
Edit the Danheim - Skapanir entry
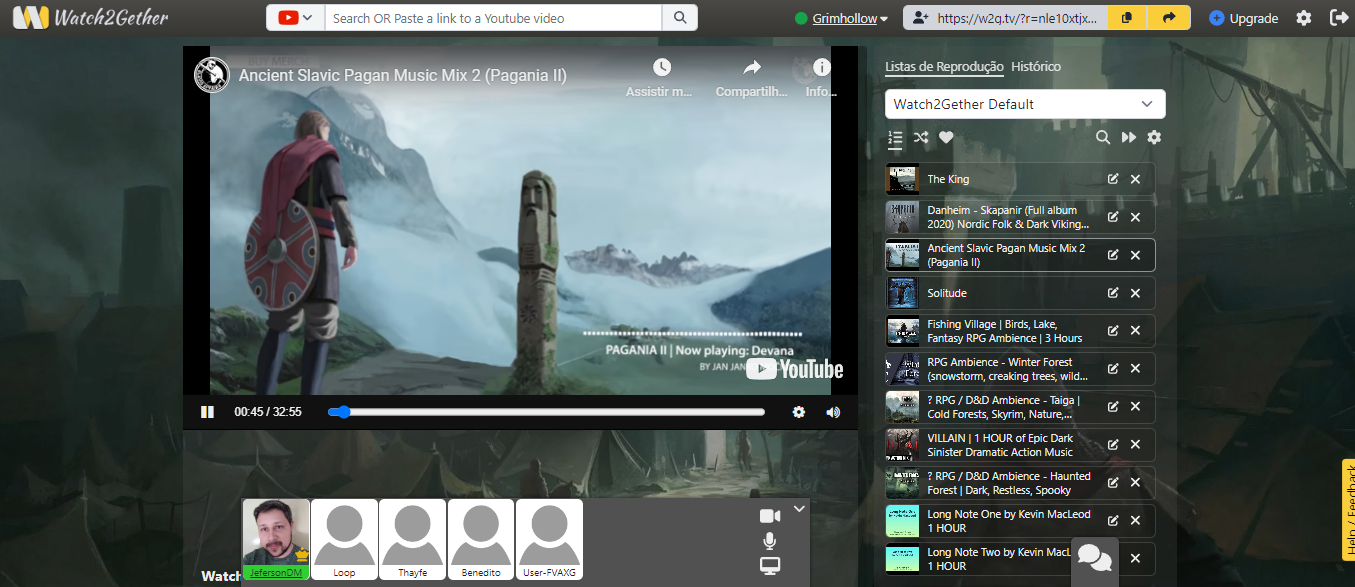click(1113, 217)
